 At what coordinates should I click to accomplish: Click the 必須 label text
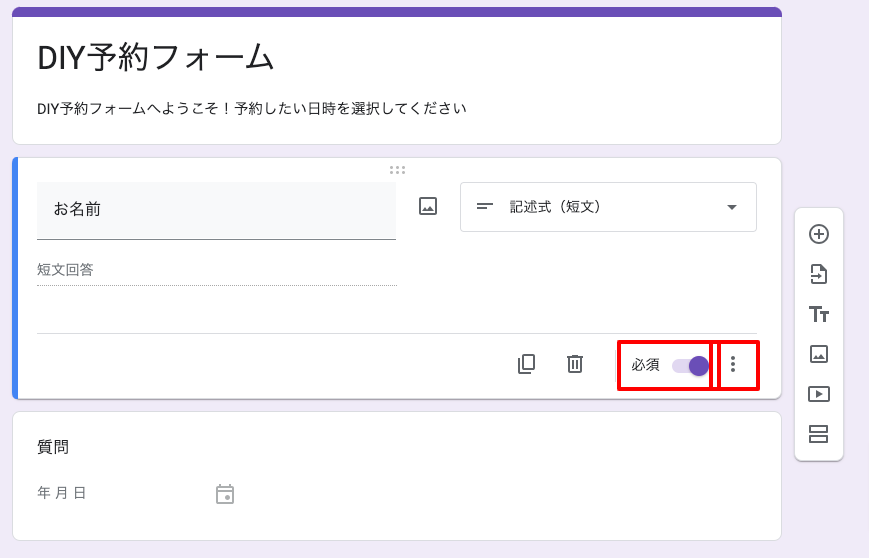645,365
